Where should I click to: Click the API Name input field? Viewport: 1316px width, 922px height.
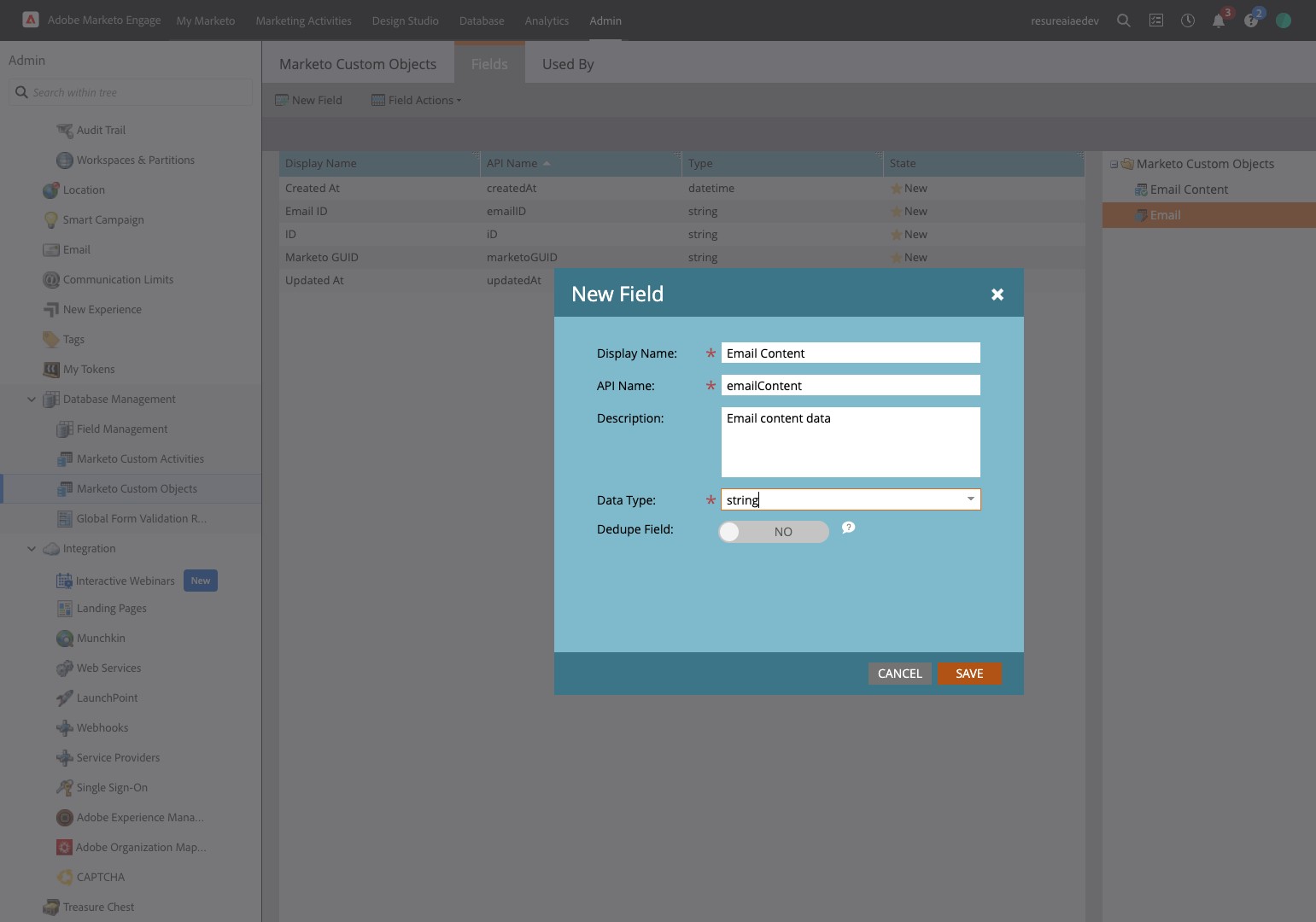pos(851,386)
